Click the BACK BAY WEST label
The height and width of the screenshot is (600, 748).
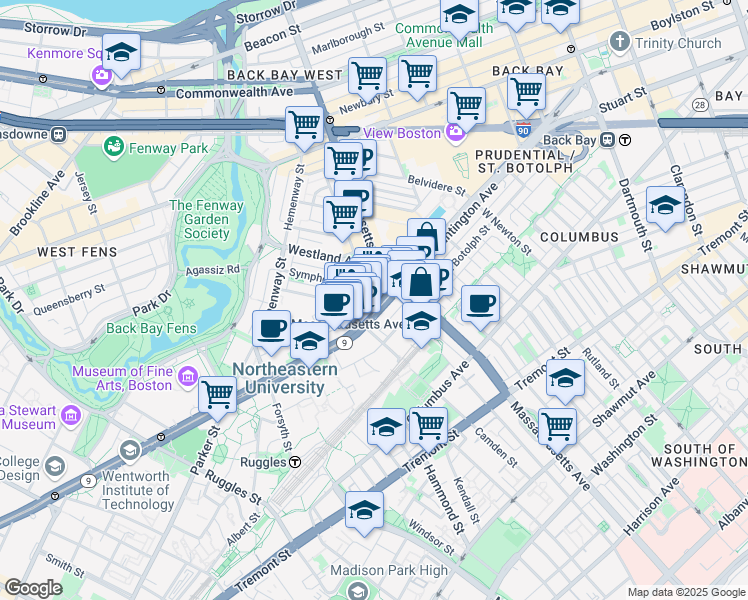click(285, 75)
